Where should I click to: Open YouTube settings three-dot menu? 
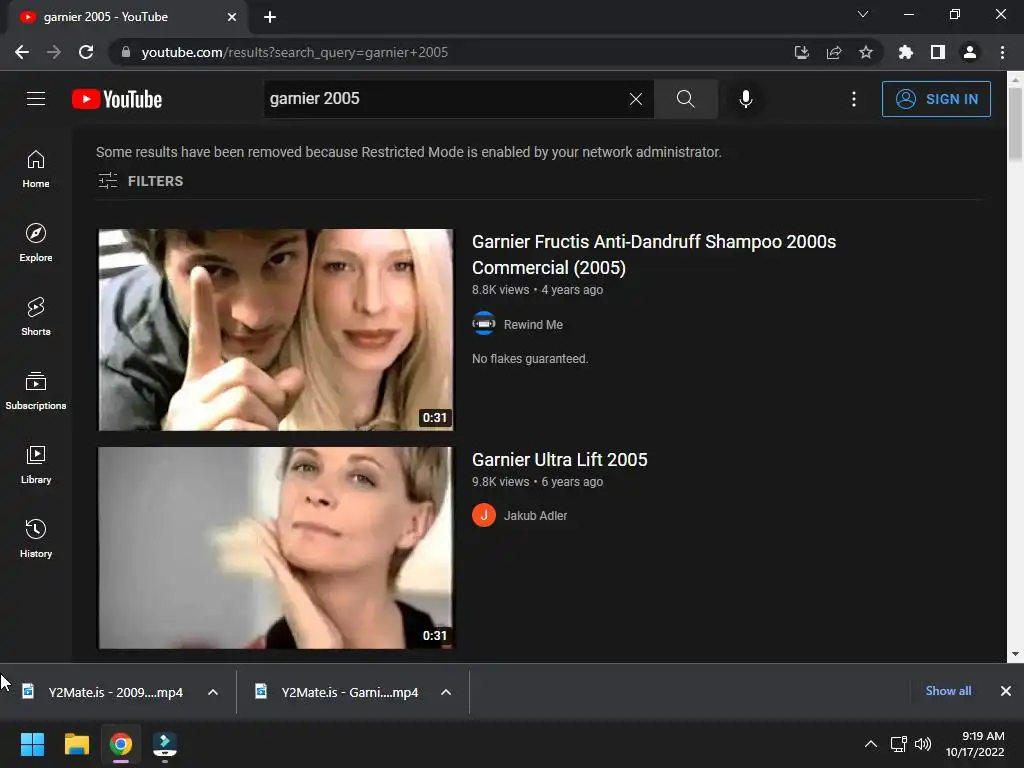pyautogui.click(x=854, y=99)
